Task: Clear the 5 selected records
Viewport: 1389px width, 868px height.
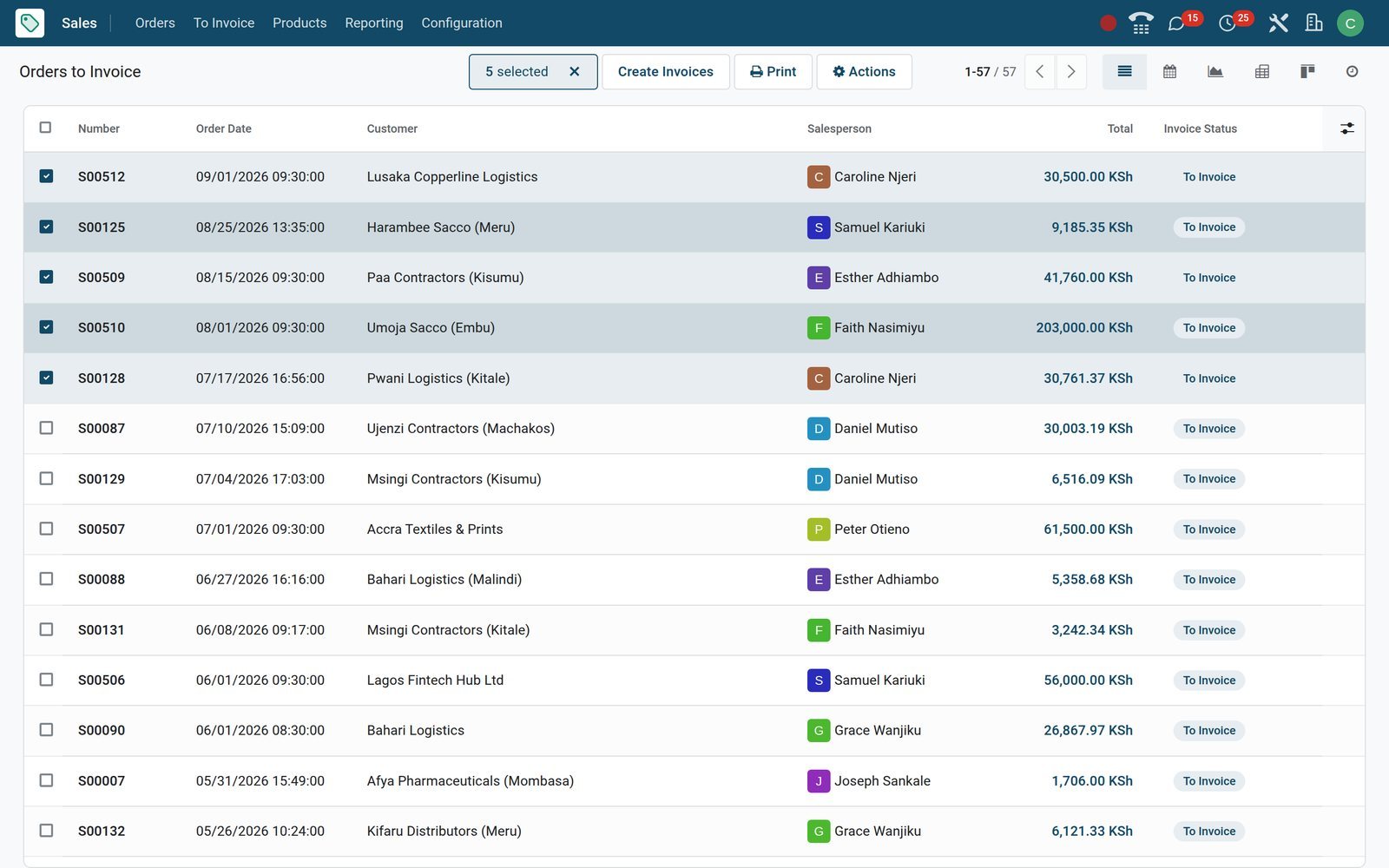Action: 574,72
